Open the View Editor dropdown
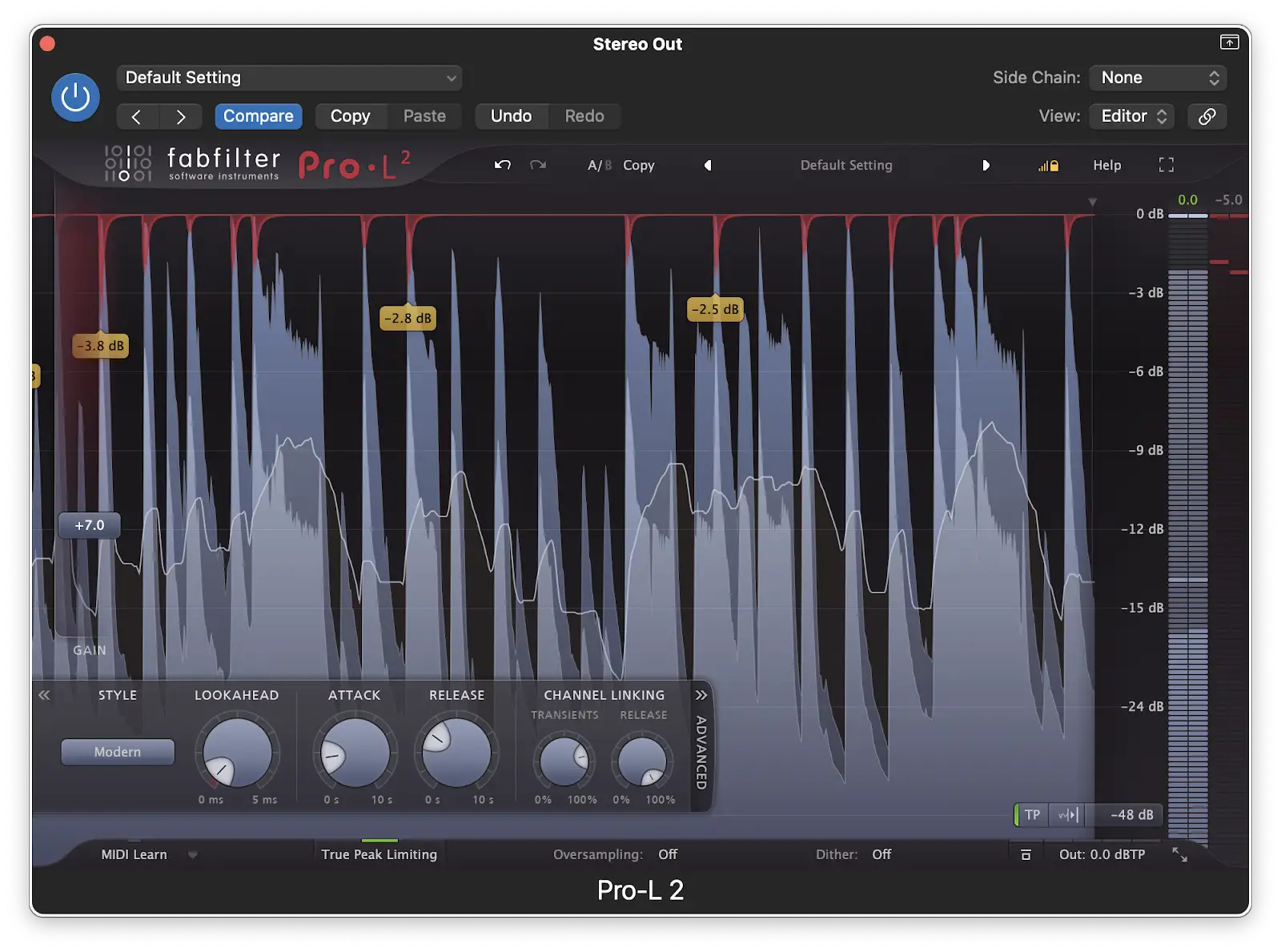Screen dimensions: 1281x952 1132,116
